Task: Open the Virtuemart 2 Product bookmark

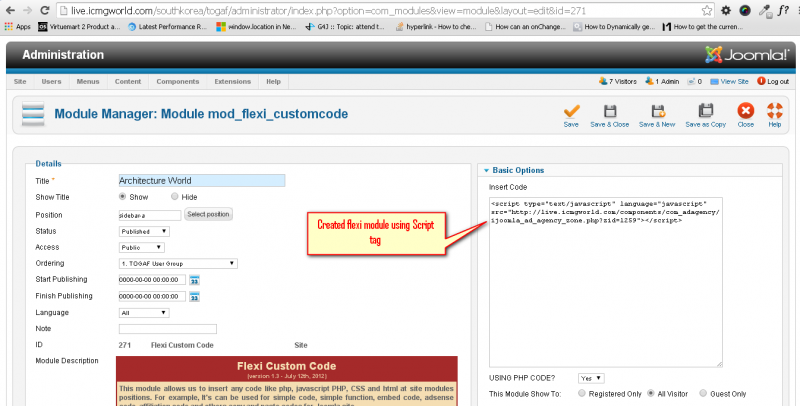Action: click(x=79, y=27)
